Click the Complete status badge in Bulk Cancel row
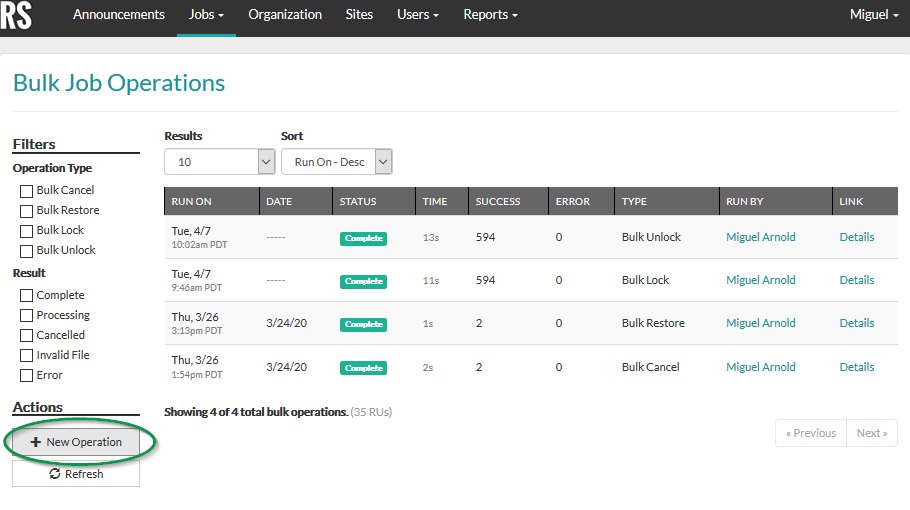The image size is (910, 510). pyautogui.click(x=363, y=368)
